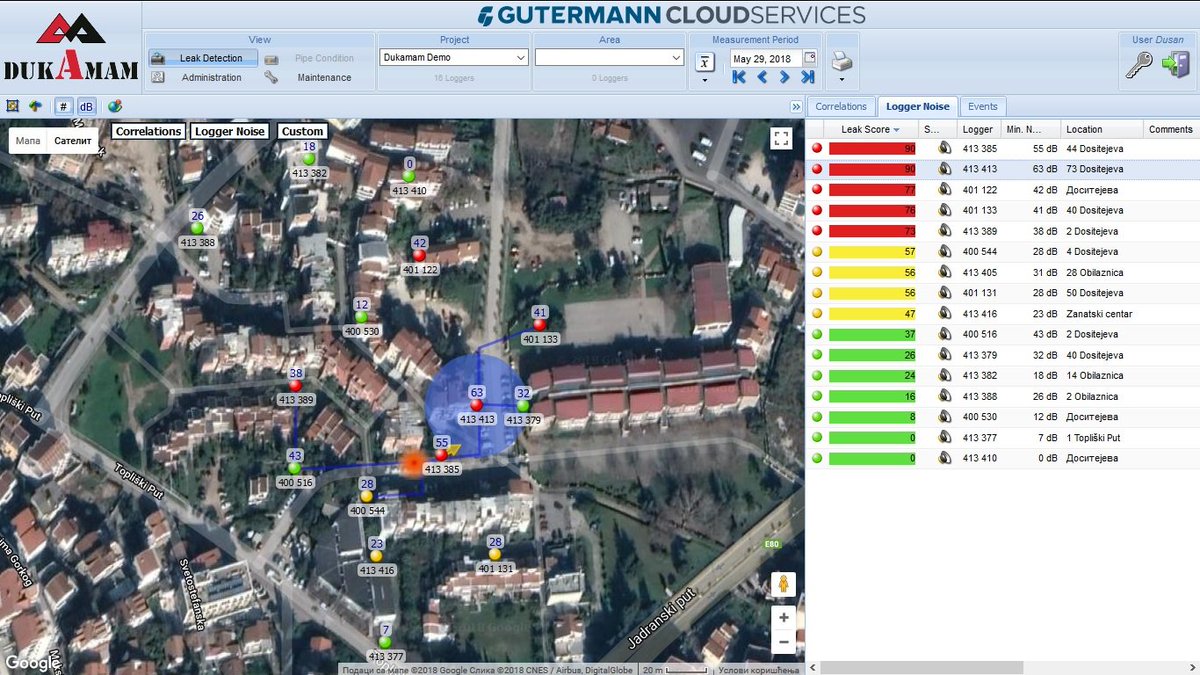The width and height of the screenshot is (1200, 675).
Task: Click green logger marker 413 379 on map
Action: click(x=523, y=405)
